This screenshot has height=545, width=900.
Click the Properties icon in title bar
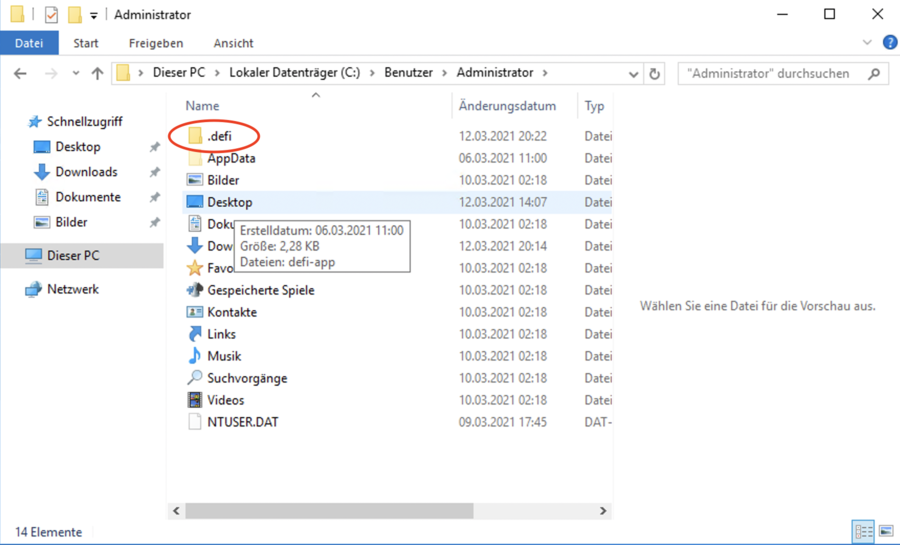52,15
